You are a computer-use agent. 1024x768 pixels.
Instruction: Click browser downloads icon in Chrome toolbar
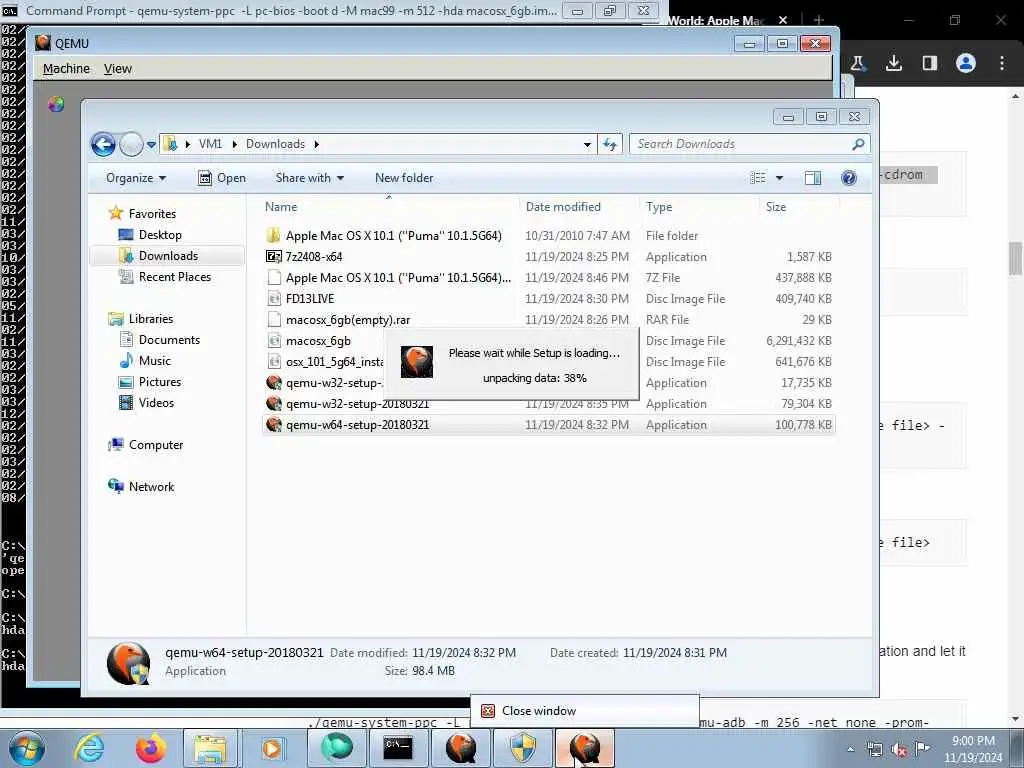[x=894, y=63]
